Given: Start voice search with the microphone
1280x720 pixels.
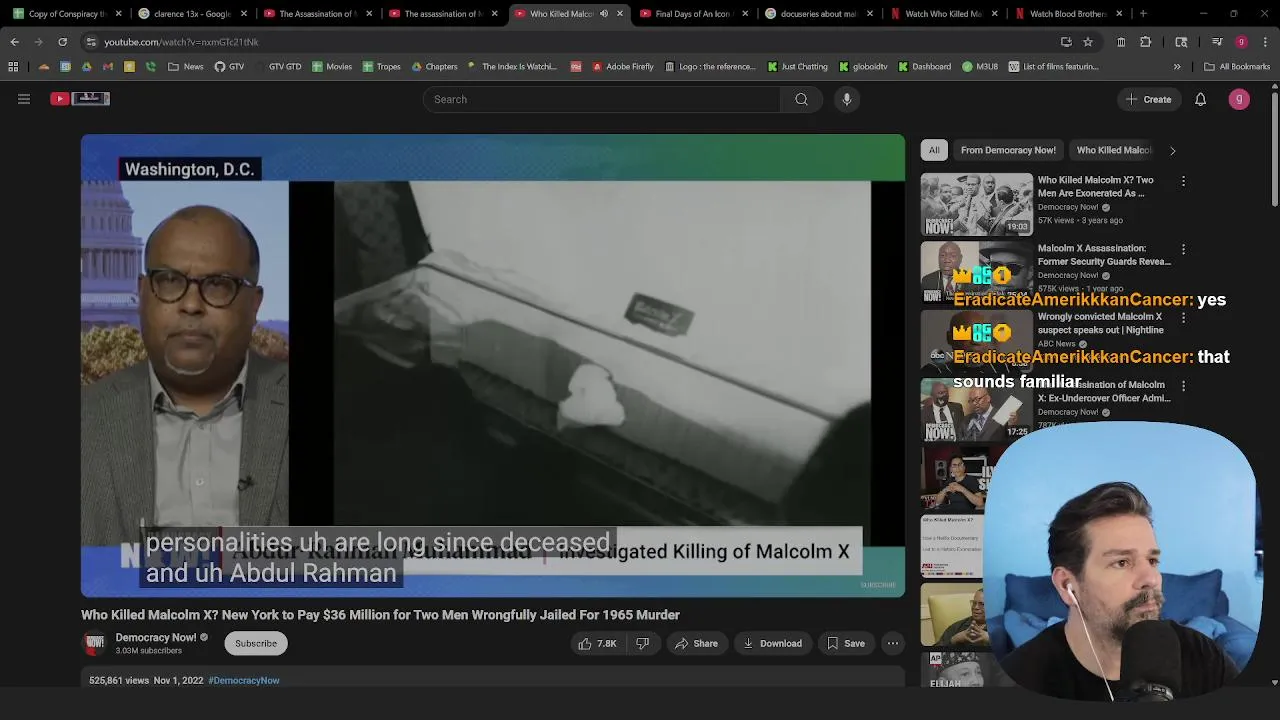Looking at the screenshot, I should [x=847, y=99].
